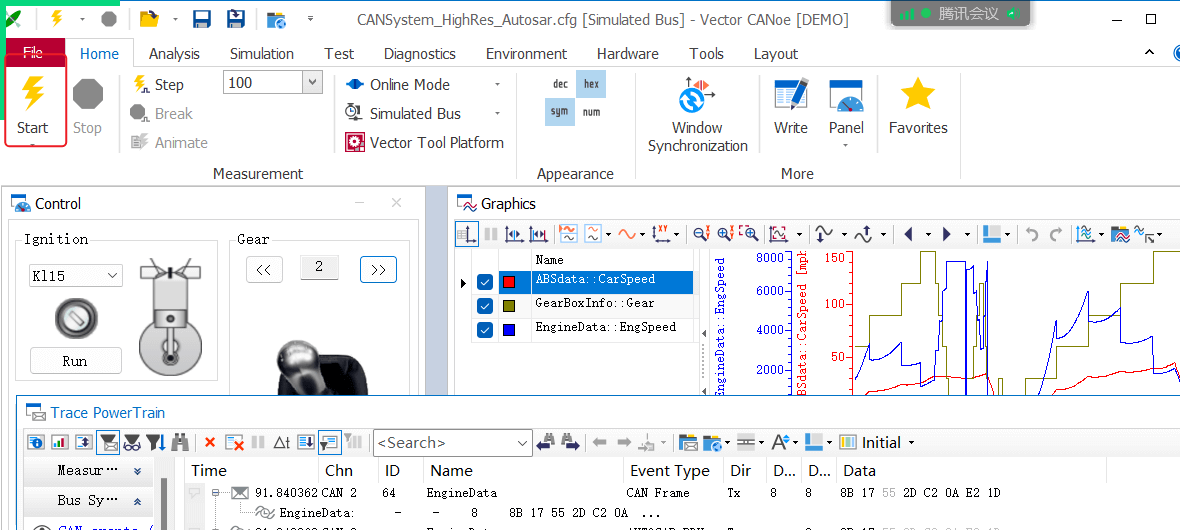Screen dimensions: 1180x530
Task: Shift gear down with the << button
Action: point(264,270)
